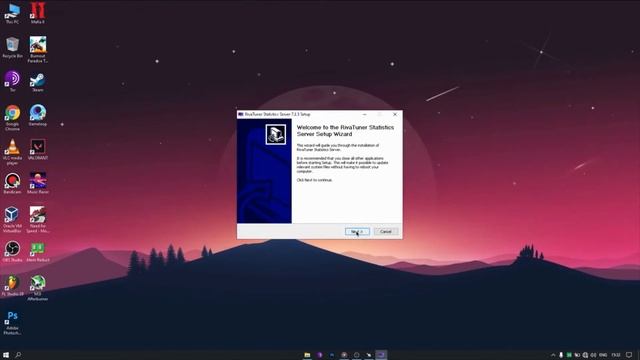Screen dimensions: 640x360
Task: Select the active installer taskbar item
Action: 381,355
